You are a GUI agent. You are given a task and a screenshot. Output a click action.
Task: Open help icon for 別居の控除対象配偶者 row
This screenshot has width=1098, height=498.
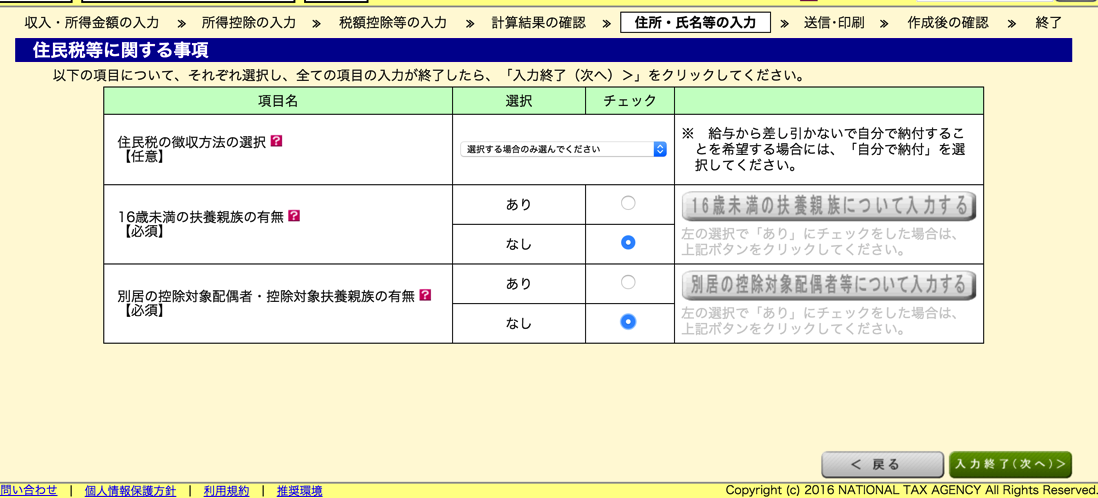coord(425,296)
